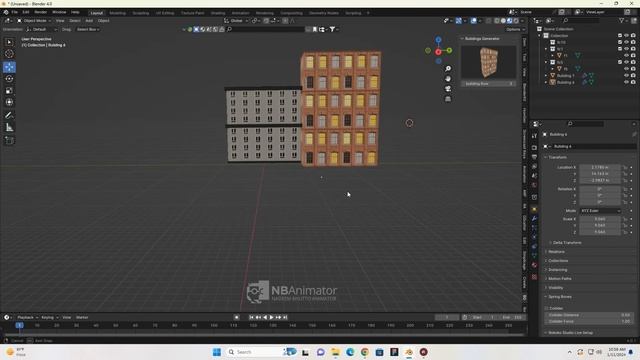
Task: Select the Add Cube tool
Action: 9,140
